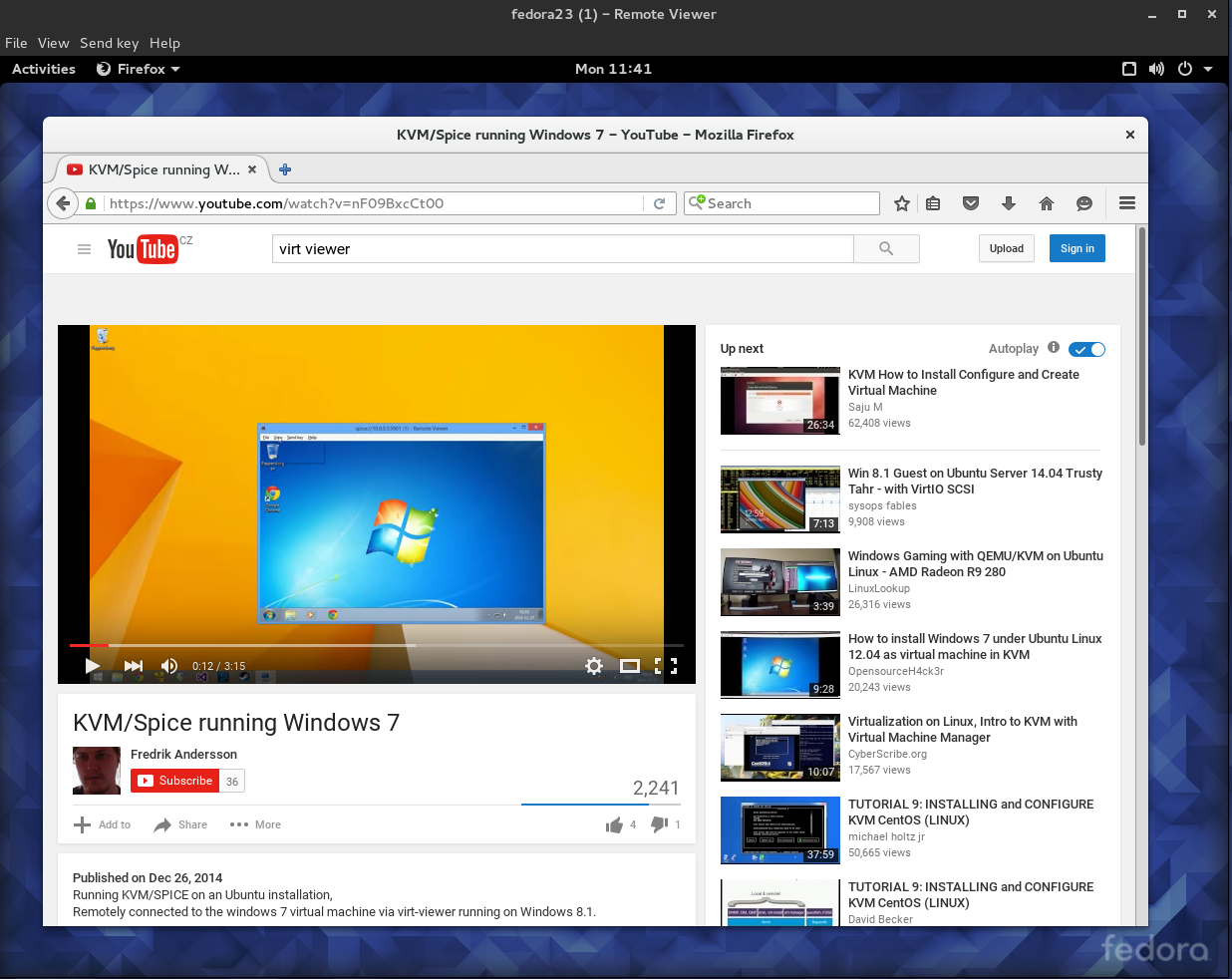Screen dimensions: 1232x979
Task: Open the bookmarks list icon
Action: (x=933, y=203)
